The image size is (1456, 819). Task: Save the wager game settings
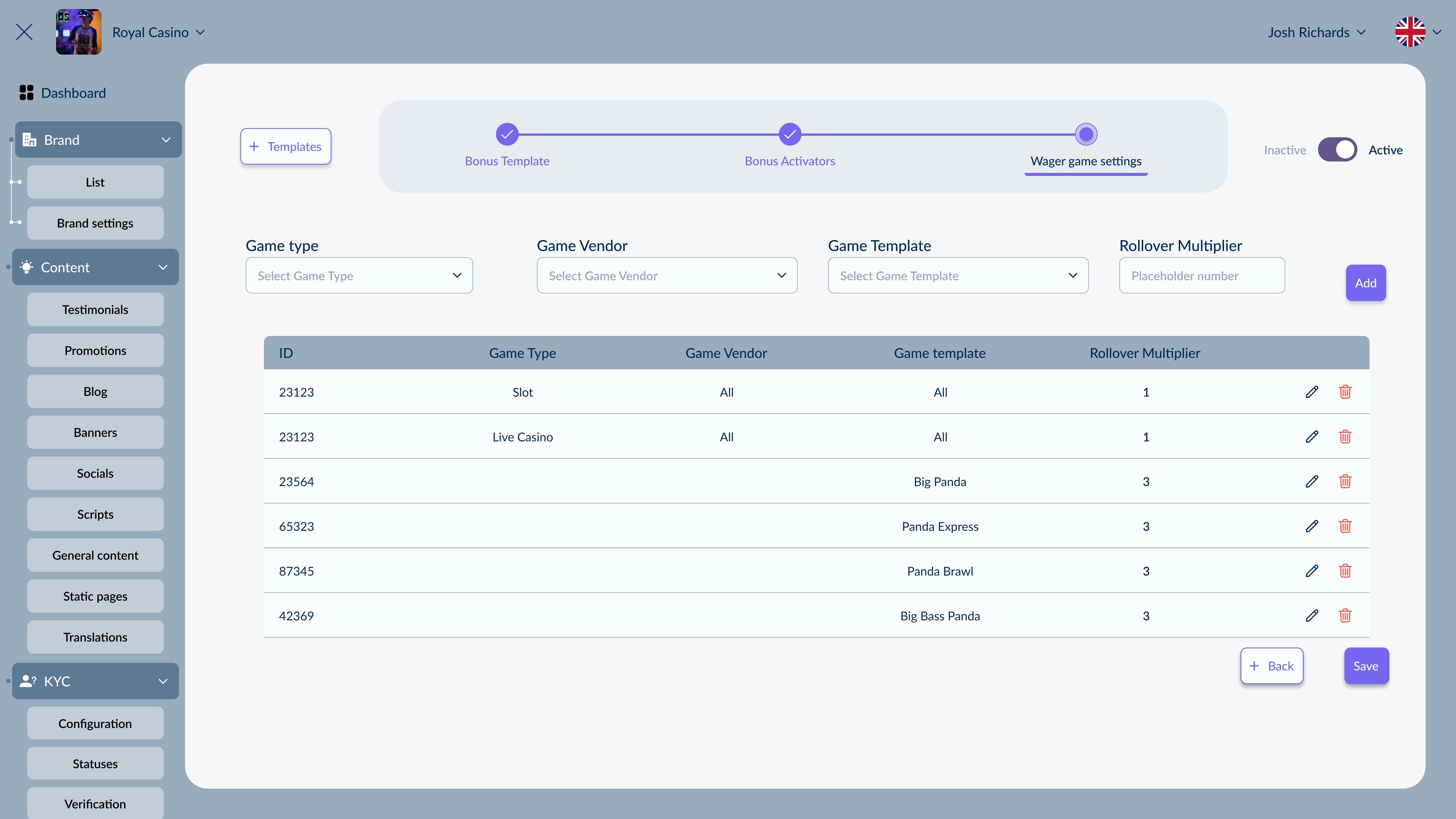click(1366, 666)
